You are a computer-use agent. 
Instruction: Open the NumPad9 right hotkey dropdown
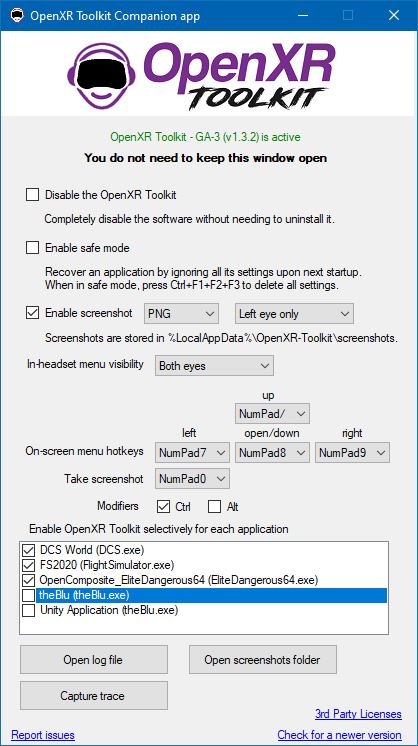point(352,453)
